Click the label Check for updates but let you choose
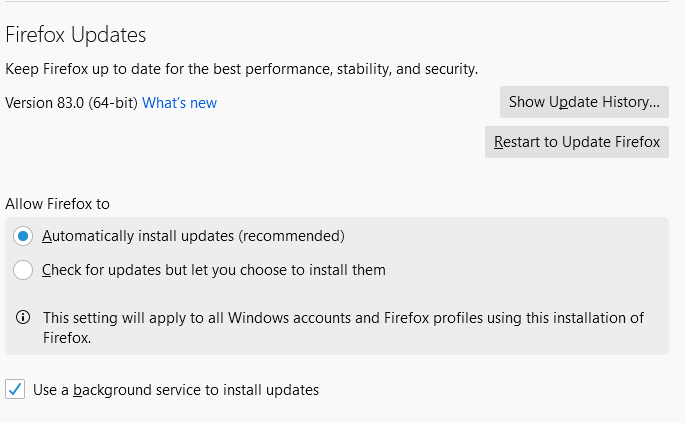Viewport: 685px width, 423px height. (x=214, y=270)
